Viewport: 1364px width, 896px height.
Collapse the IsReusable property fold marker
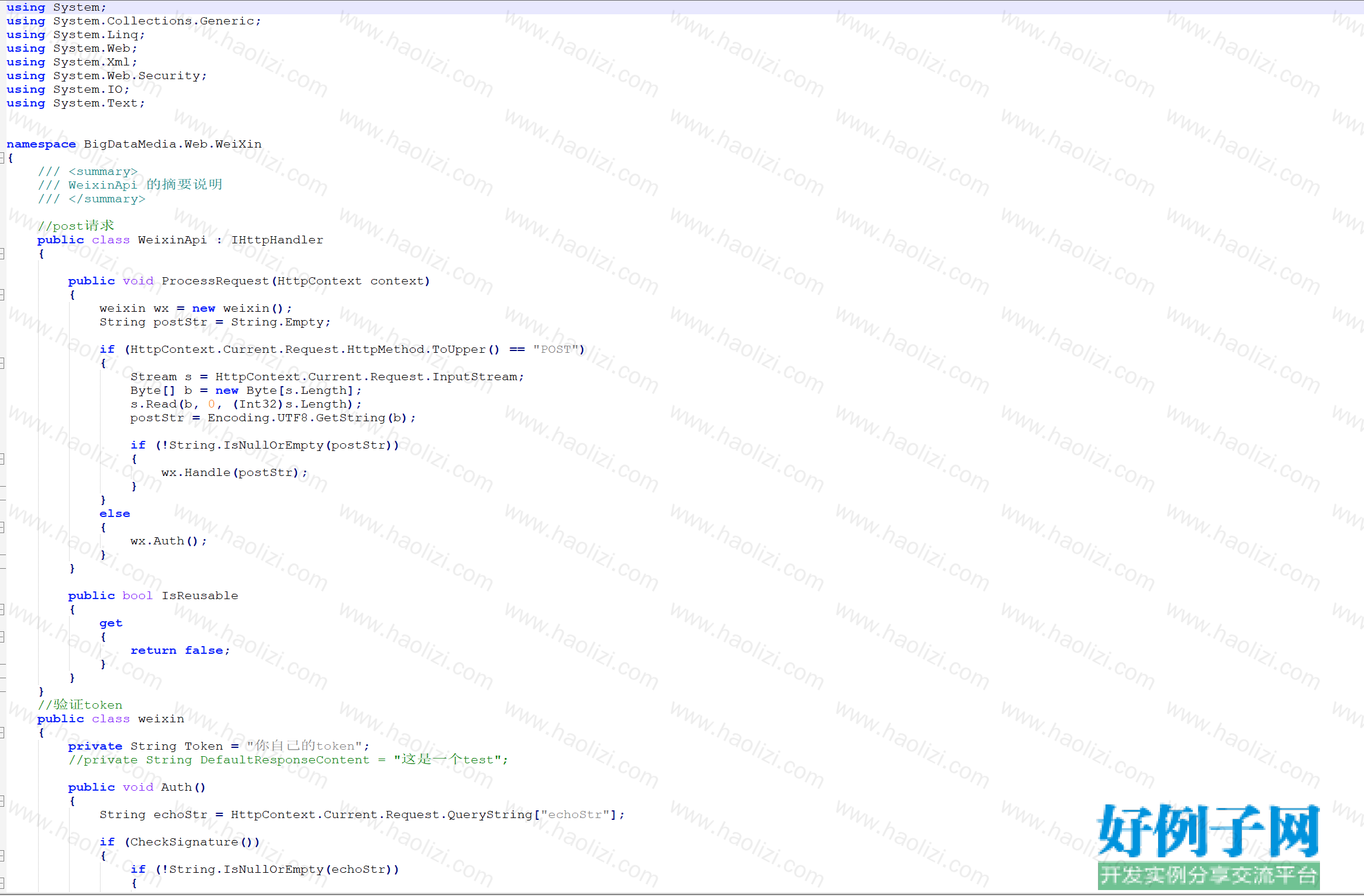[x=2, y=609]
